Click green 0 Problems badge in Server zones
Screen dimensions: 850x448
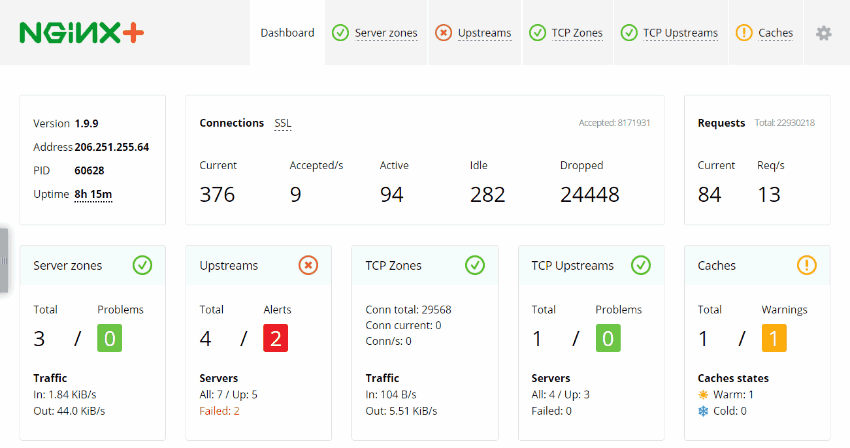pyautogui.click(x=110, y=338)
